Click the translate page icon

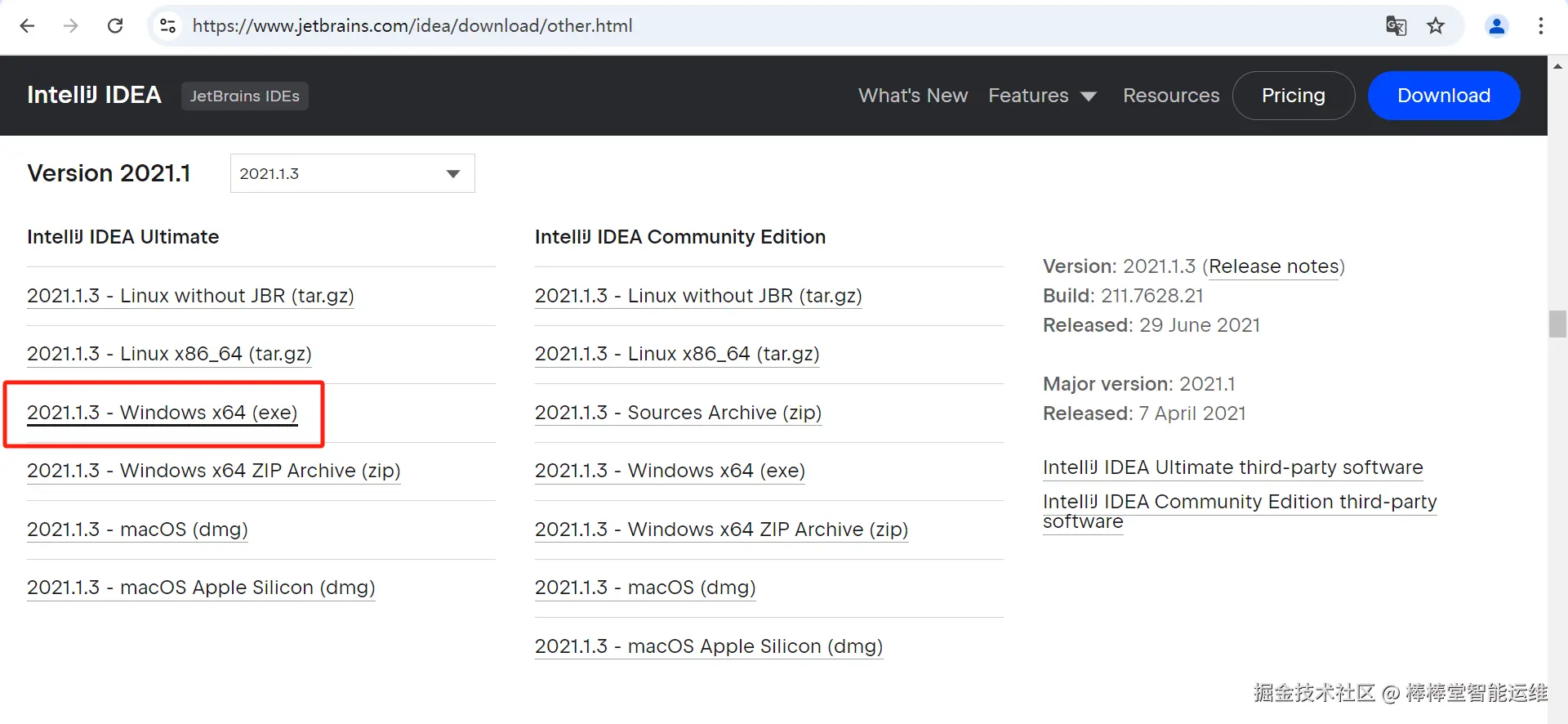[x=1396, y=26]
